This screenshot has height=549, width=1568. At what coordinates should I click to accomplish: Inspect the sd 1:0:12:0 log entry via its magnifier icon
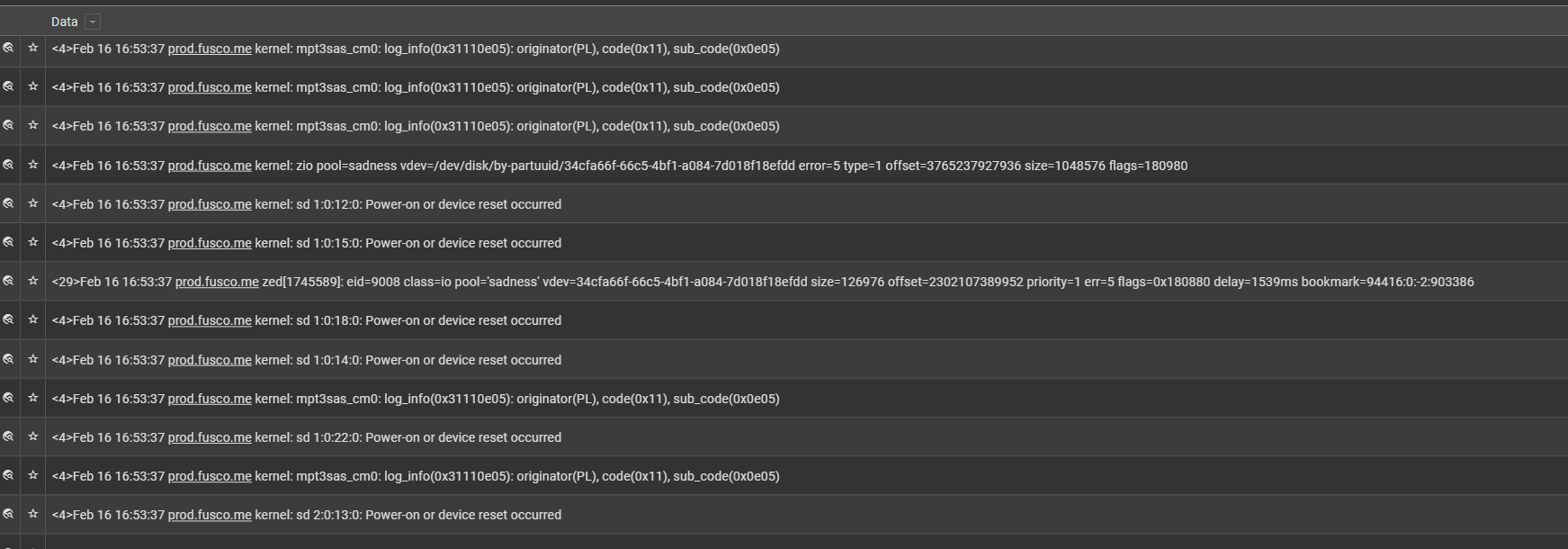click(x=9, y=203)
